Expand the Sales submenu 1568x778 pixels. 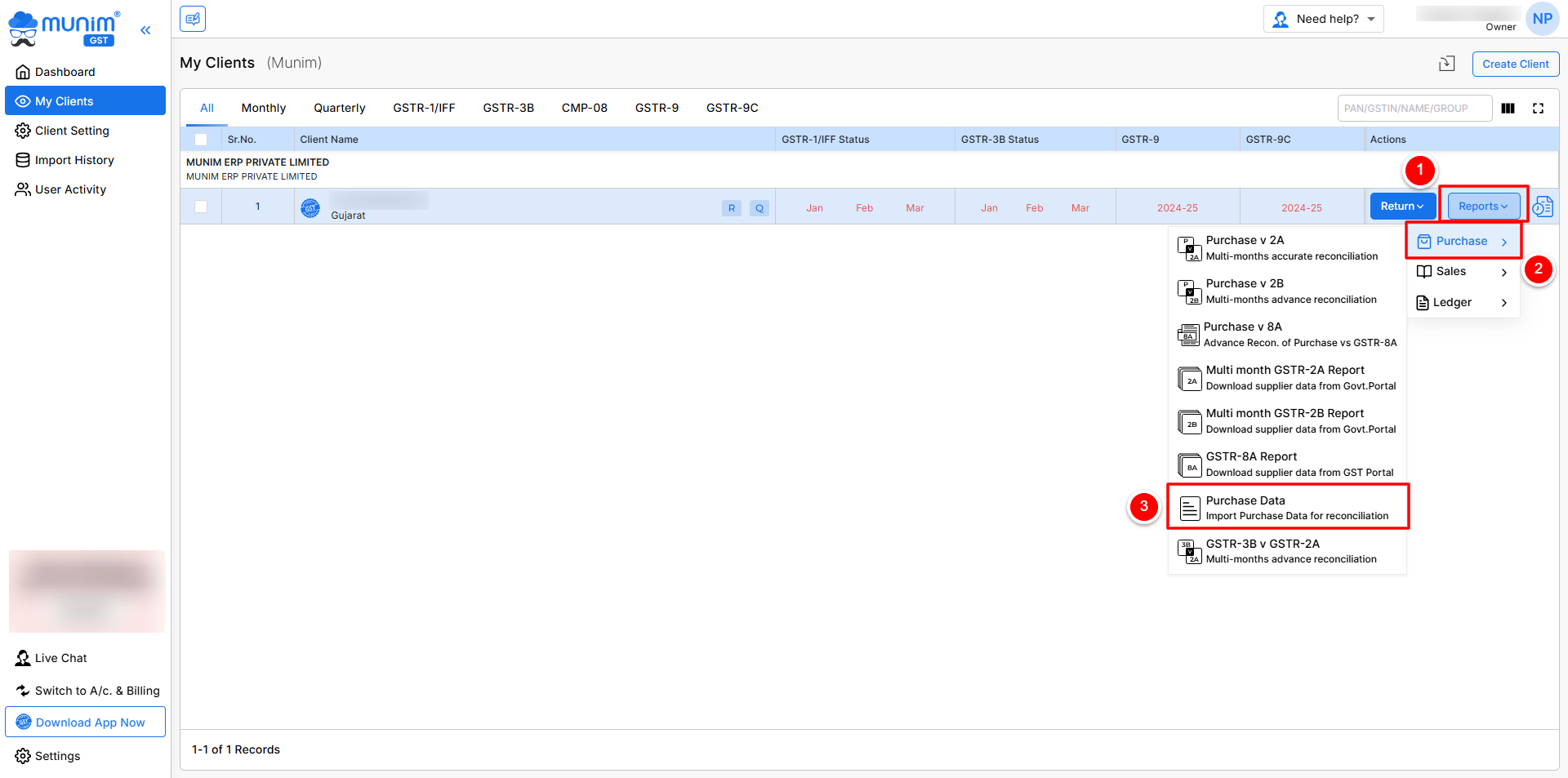coord(1462,272)
